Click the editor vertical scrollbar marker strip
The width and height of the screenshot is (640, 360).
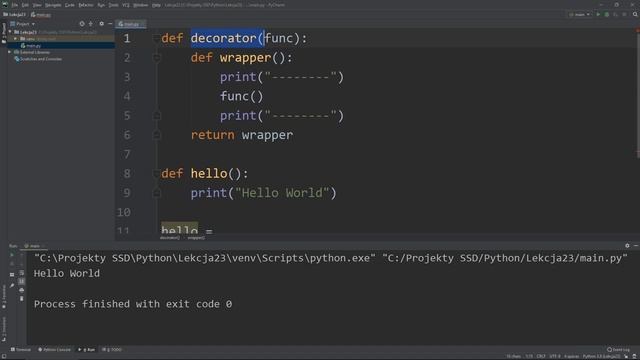click(x=638, y=131)
